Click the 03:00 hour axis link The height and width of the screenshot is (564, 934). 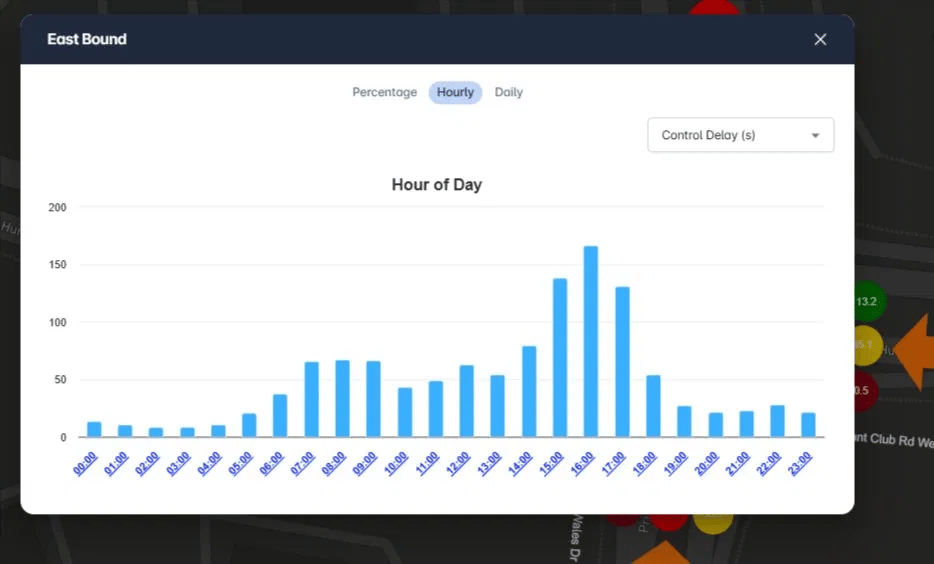tap(178, 463)
